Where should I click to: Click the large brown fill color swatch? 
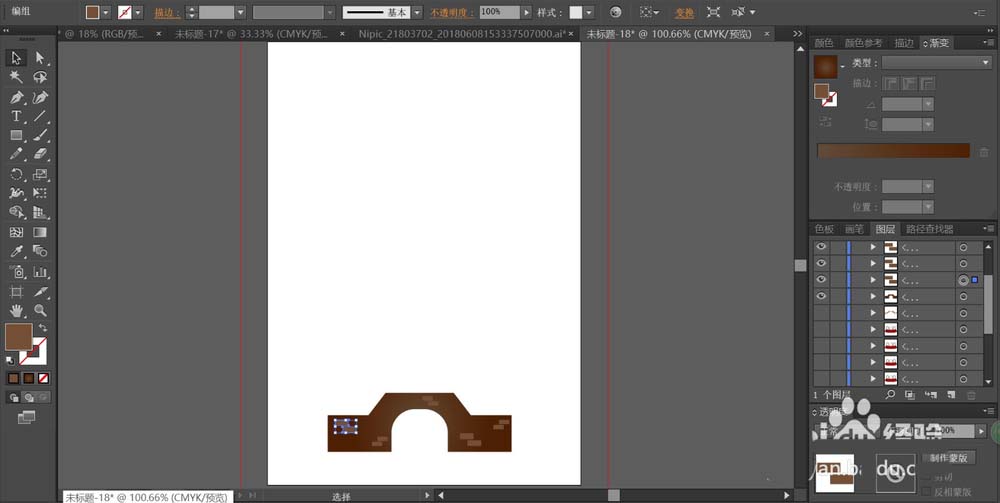[18, 337]
